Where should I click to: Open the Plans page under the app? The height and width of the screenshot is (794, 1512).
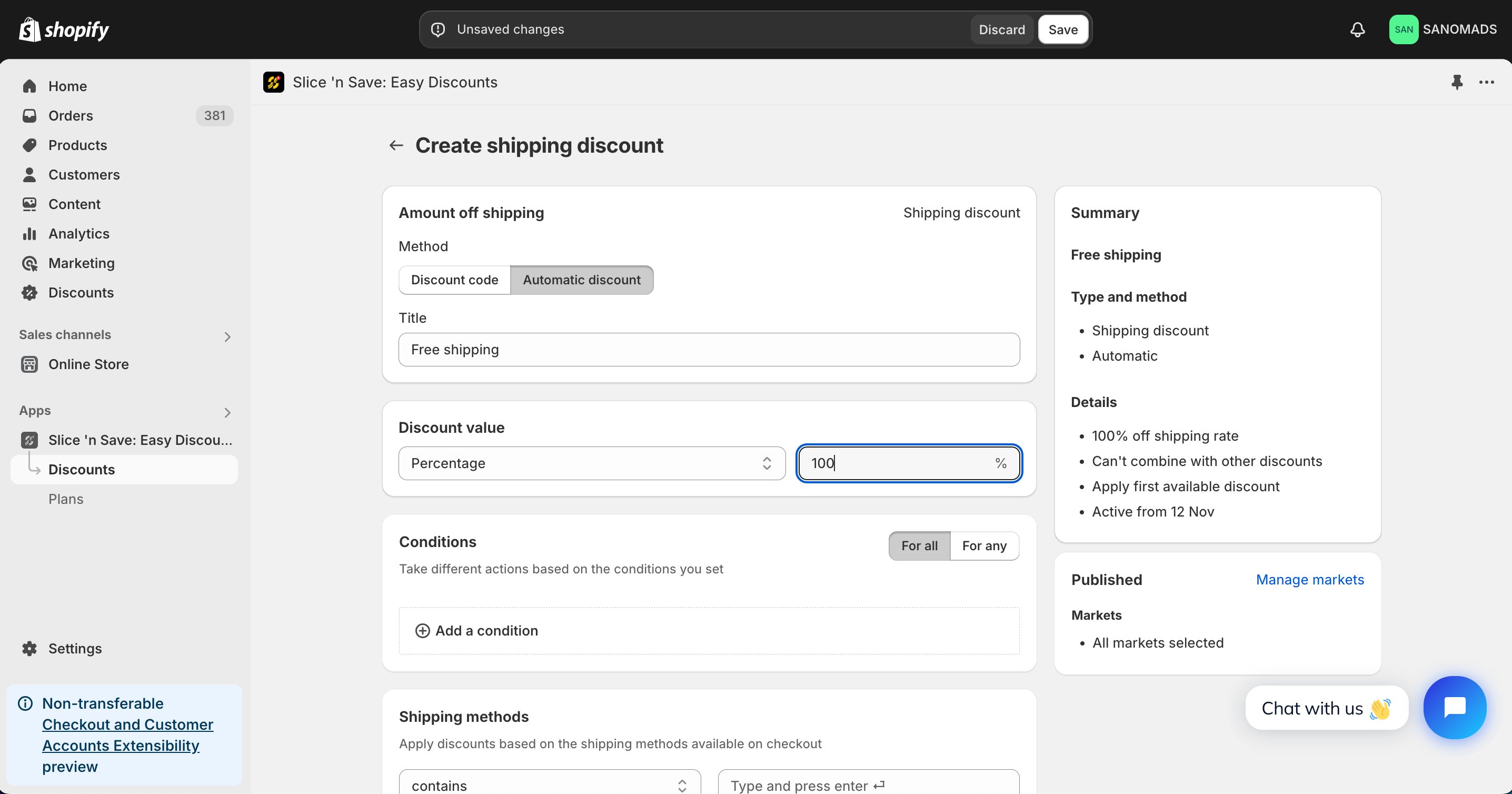click(66, 499)
